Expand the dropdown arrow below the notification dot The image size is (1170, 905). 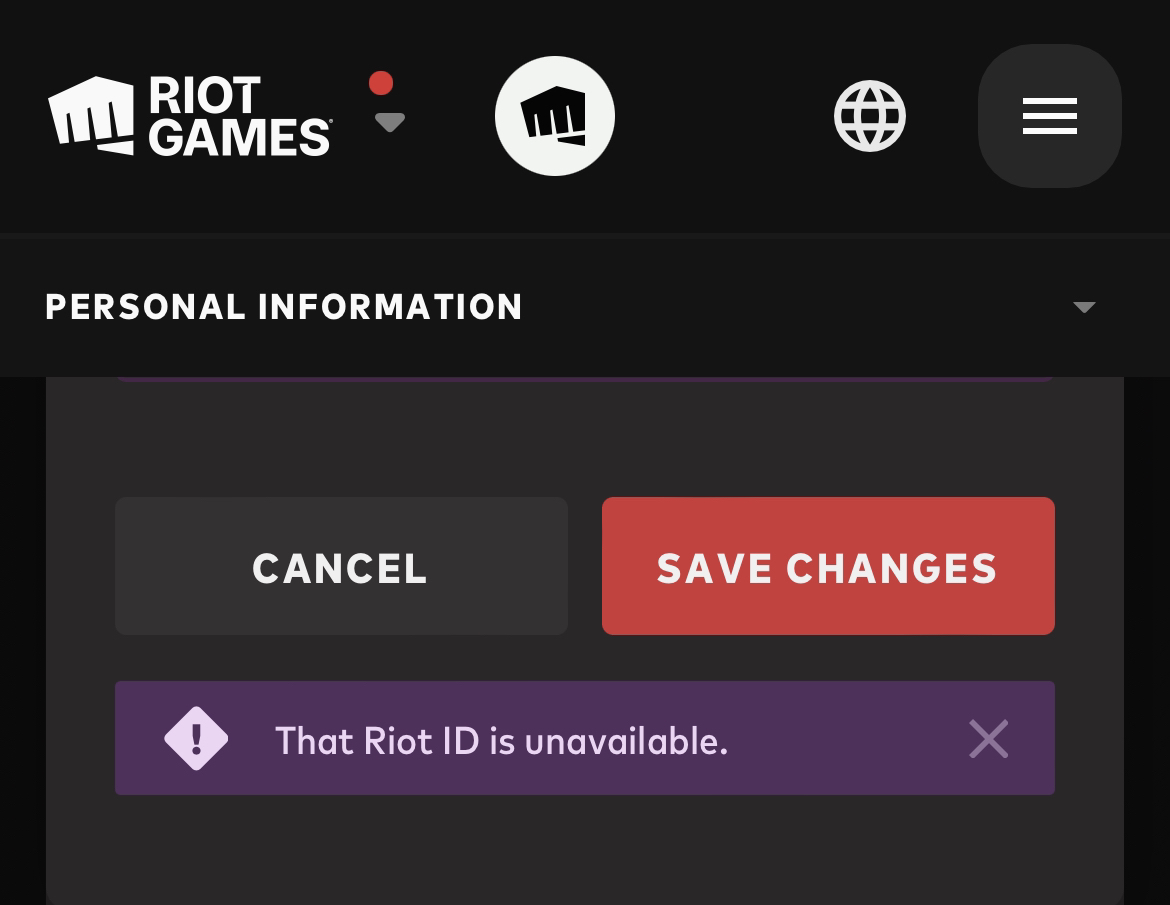coord(389,122)
